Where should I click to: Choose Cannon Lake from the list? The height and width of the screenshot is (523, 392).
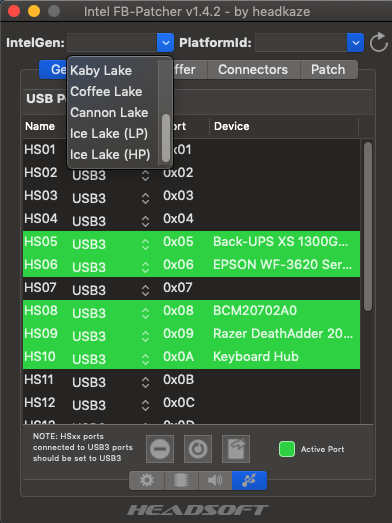[109, 112]
